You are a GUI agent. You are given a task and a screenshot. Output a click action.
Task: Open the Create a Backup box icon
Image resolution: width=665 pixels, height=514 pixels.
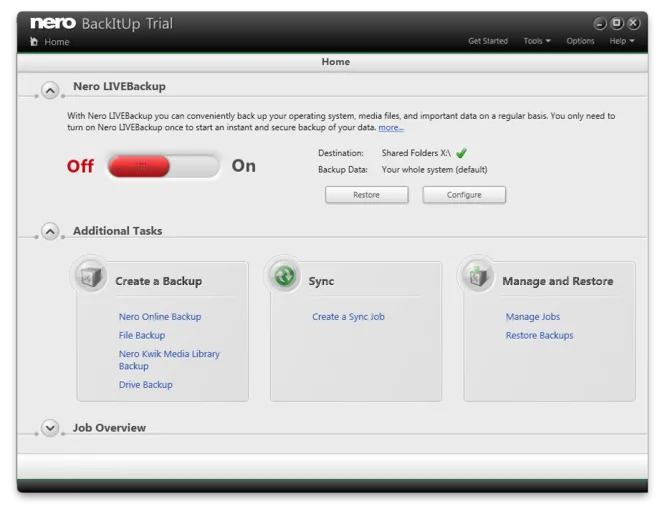pyautogui.click(x=90, y=277)
